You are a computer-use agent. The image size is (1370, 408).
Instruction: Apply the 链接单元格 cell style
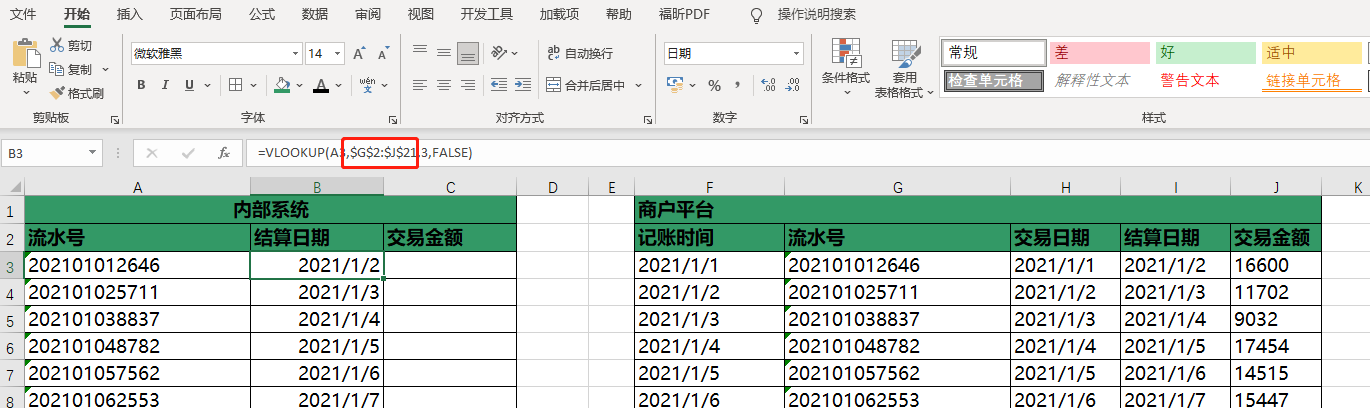(x=1311, y=80)
